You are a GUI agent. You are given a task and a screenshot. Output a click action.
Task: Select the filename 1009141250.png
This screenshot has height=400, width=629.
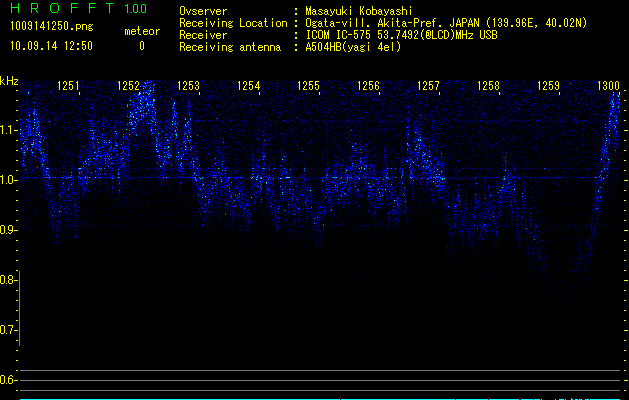pos(51,26)
